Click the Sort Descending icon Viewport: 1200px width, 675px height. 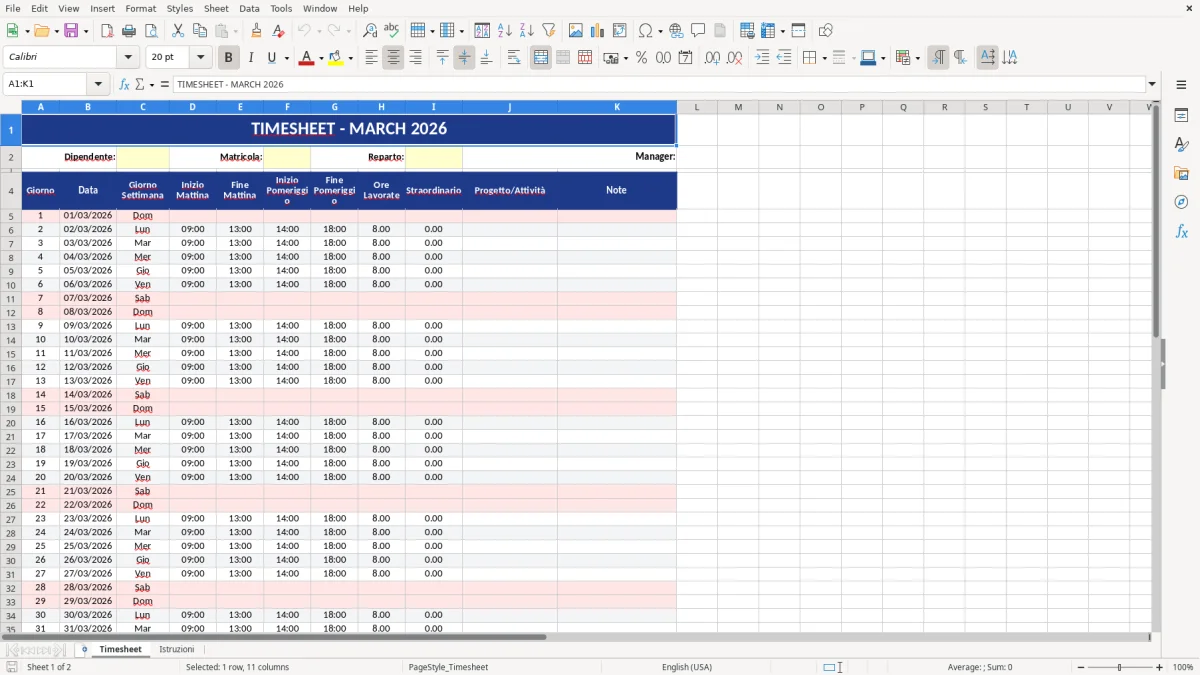(x=527, y=31)
